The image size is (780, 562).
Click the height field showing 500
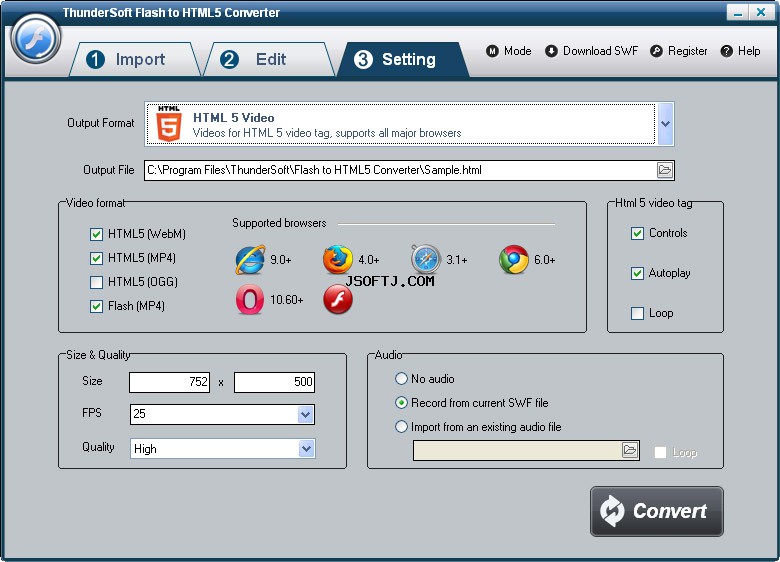point(274,382)
